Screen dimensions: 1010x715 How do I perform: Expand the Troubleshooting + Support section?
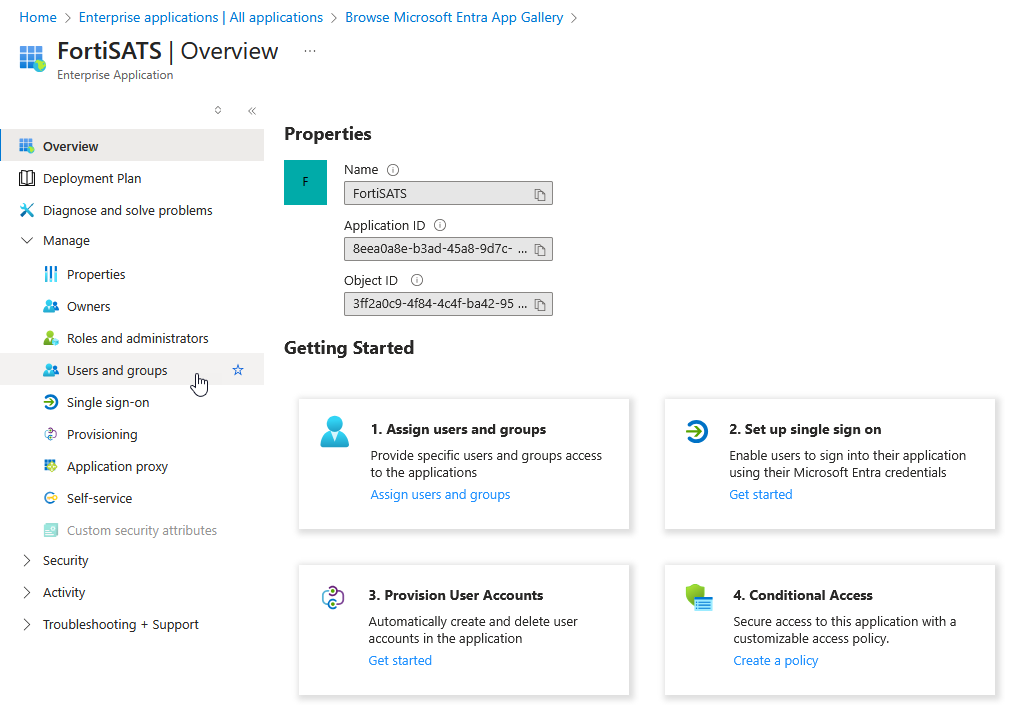point(27,624)
